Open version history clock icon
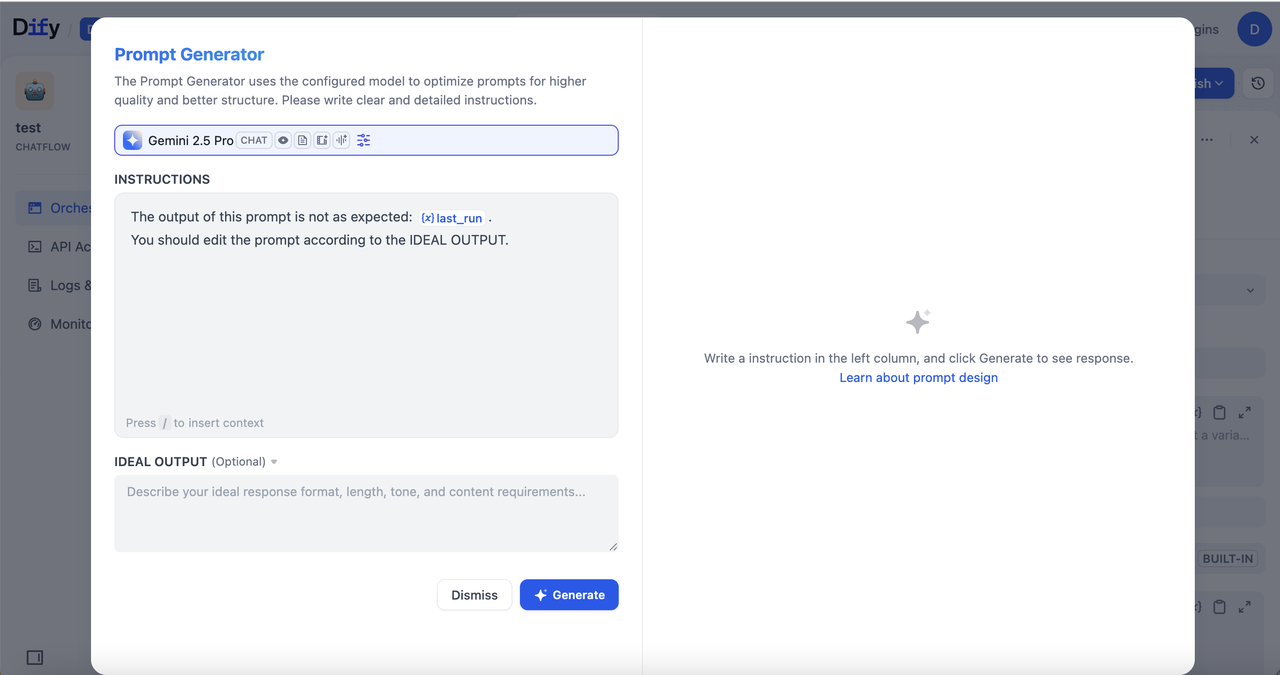Viewport: 1280px width, 675px height. [x=1258, y=84]
